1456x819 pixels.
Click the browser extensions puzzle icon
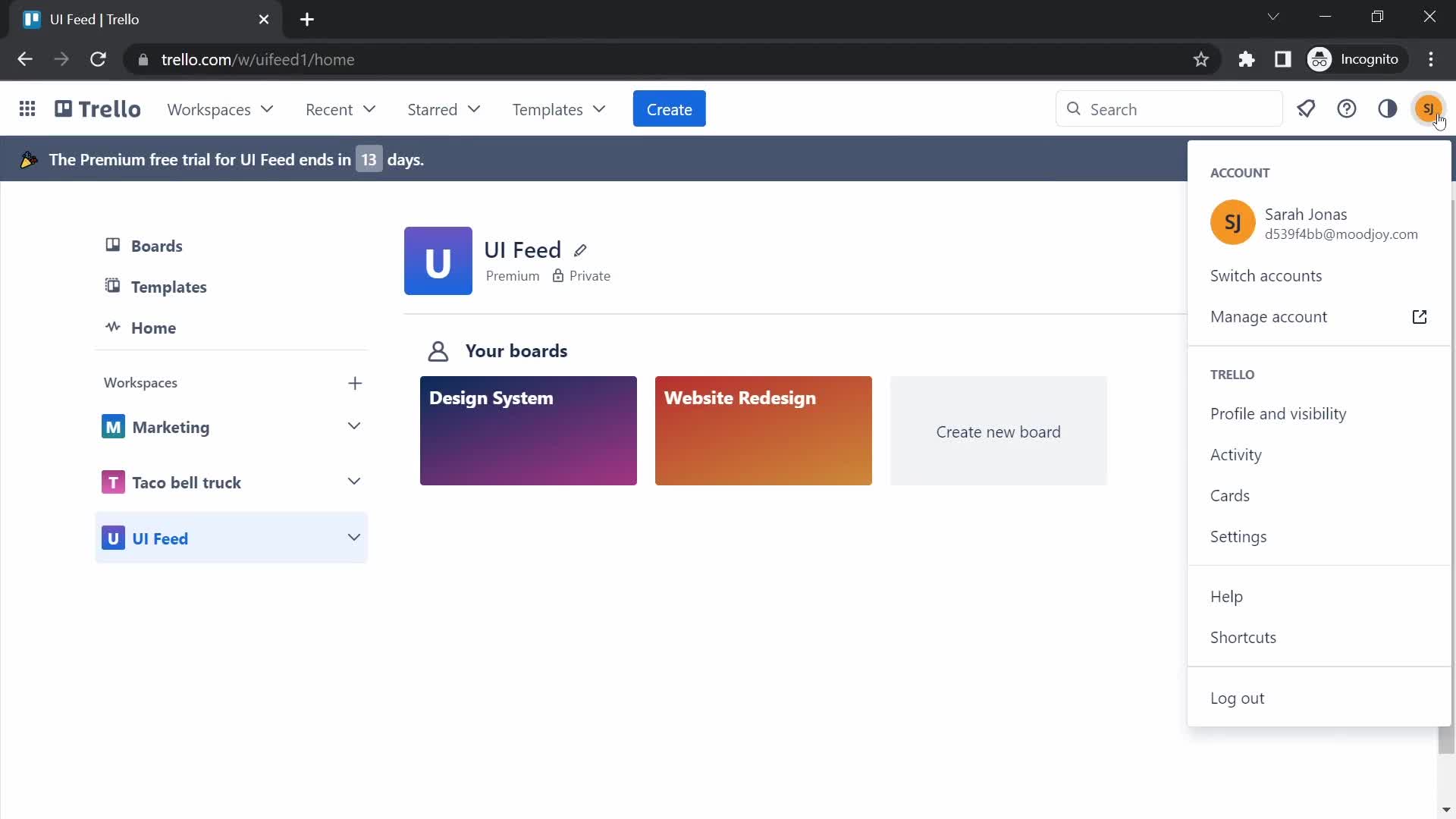1246,59
